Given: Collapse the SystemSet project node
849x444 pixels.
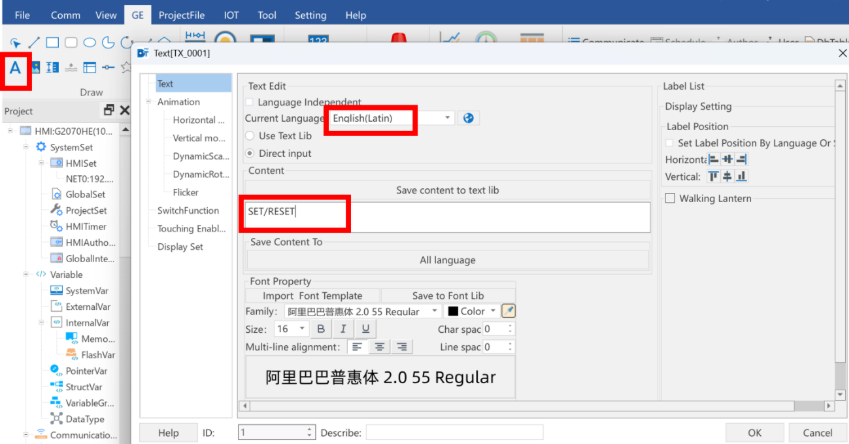Looking at the screenshot, I should [25, 147].
